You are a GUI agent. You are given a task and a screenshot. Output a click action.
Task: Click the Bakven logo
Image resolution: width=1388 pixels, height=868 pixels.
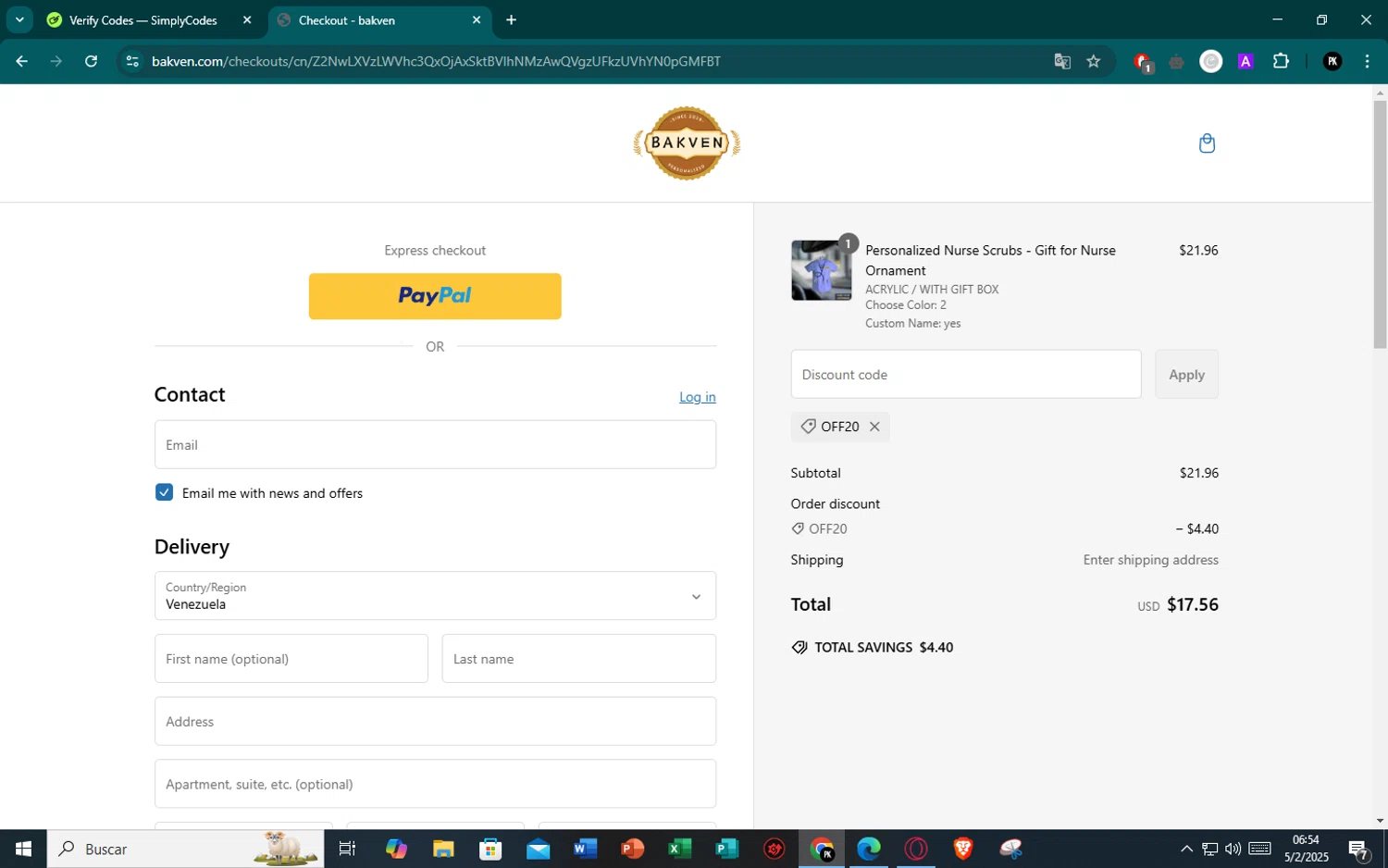coord(687,143)
